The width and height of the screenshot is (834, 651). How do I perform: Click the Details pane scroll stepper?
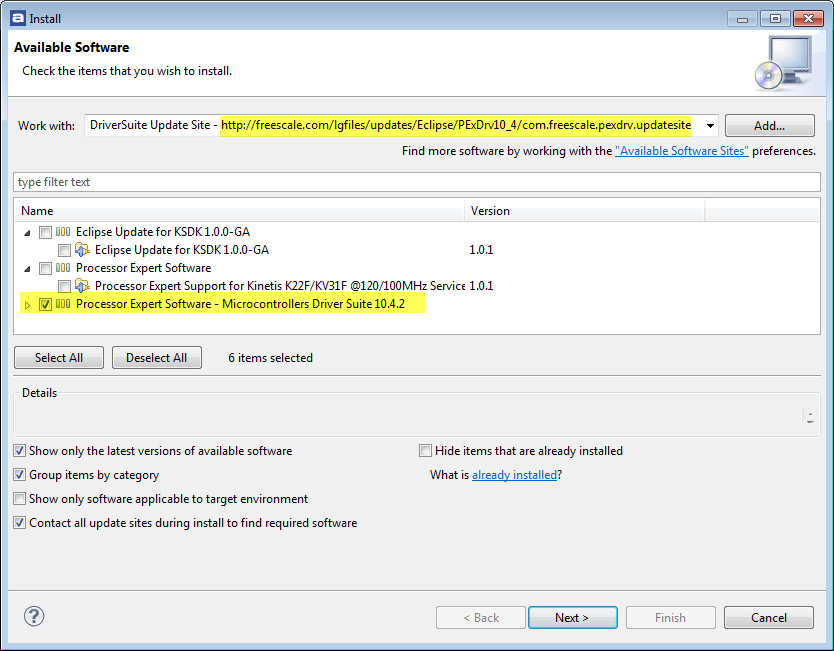point(810,417)
